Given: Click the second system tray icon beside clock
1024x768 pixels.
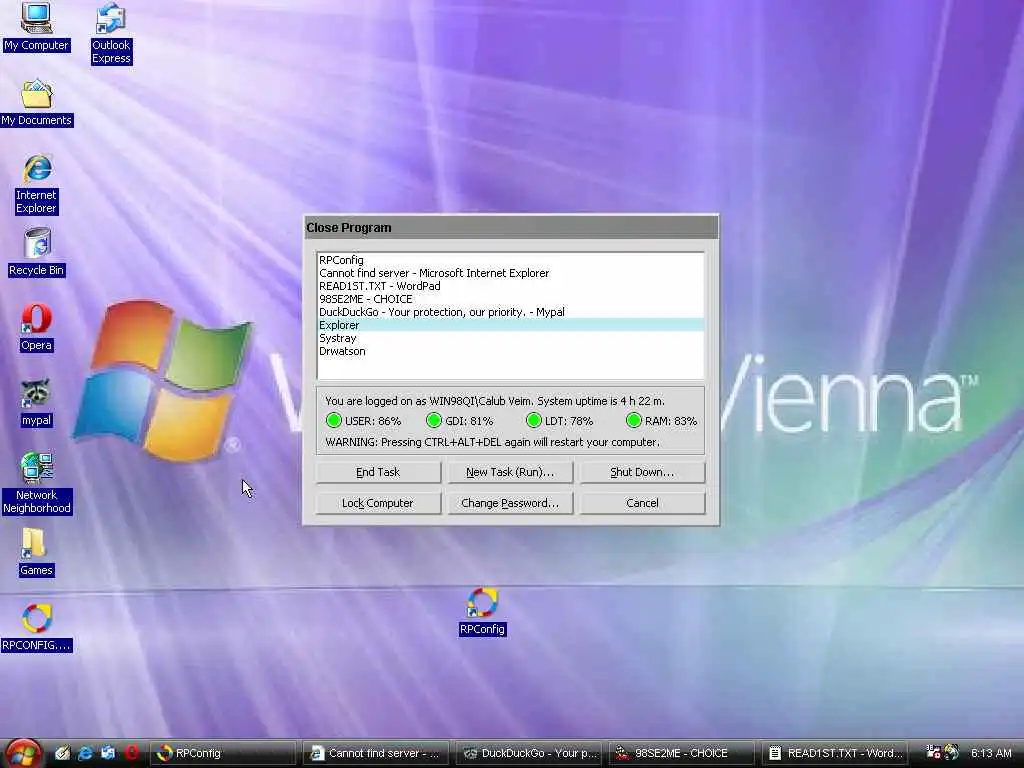Looking at the screenshot, I should 952,753.
